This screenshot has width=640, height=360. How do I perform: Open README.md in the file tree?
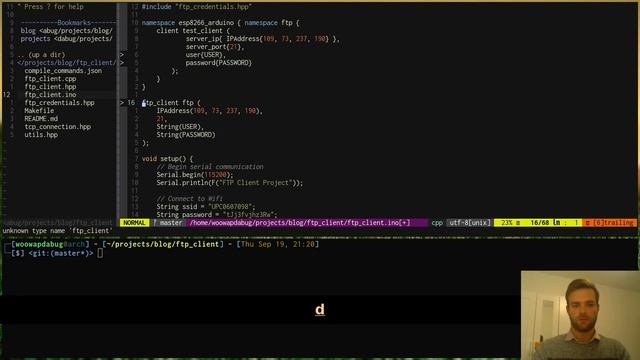point(41,119)
